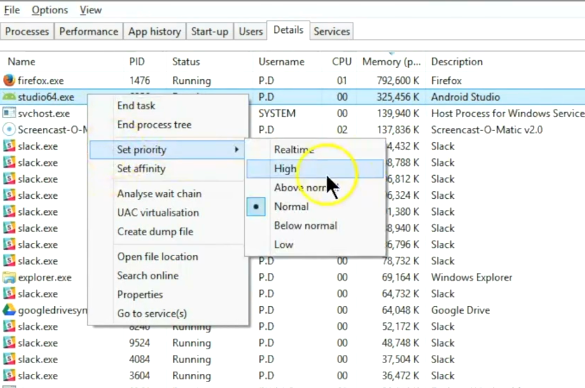Switch to the Start-up tab
The width and height of the screenshot is (585, 388).
tap(210, 31)
